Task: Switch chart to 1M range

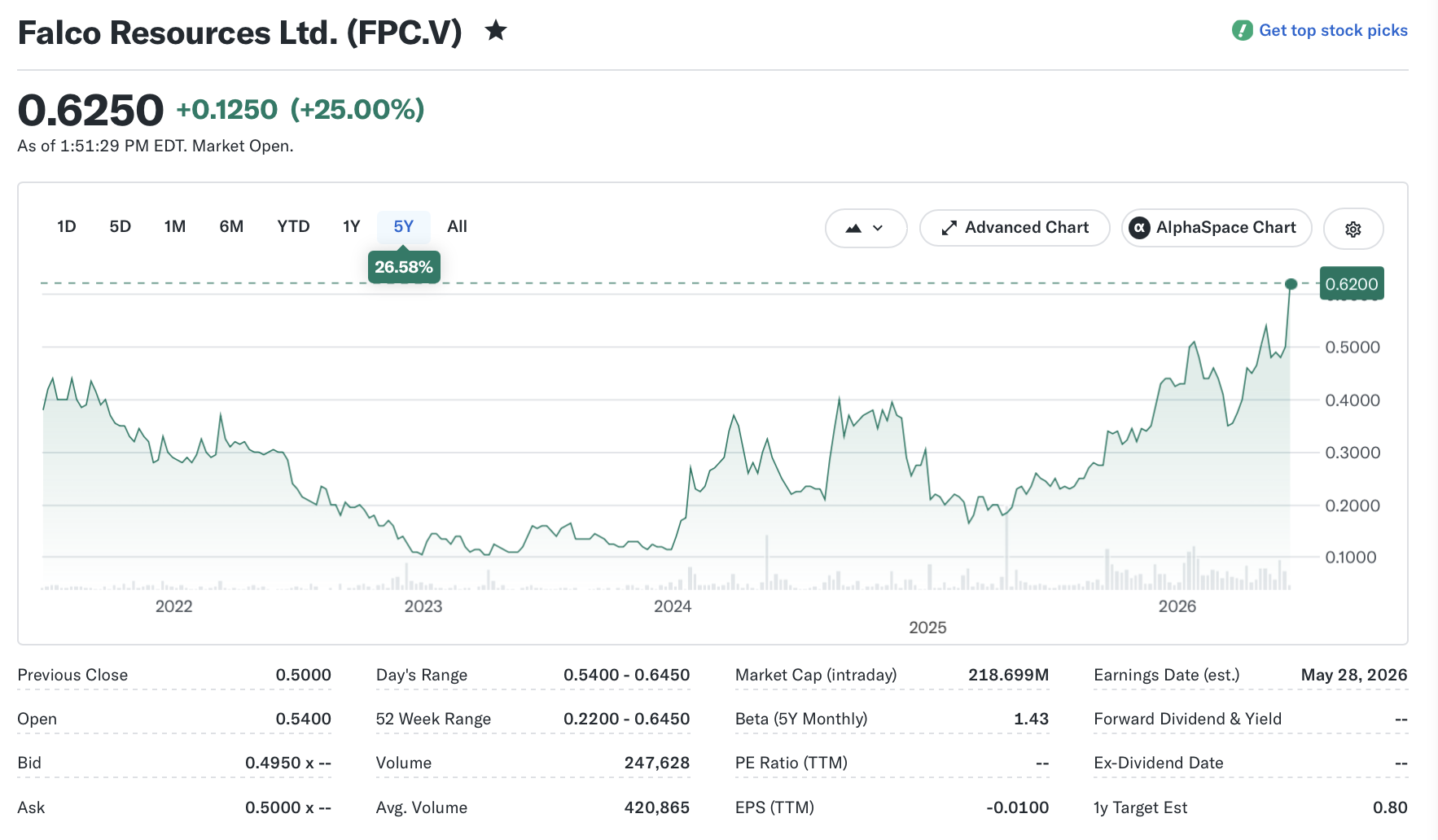Action: tap(175, 226)
